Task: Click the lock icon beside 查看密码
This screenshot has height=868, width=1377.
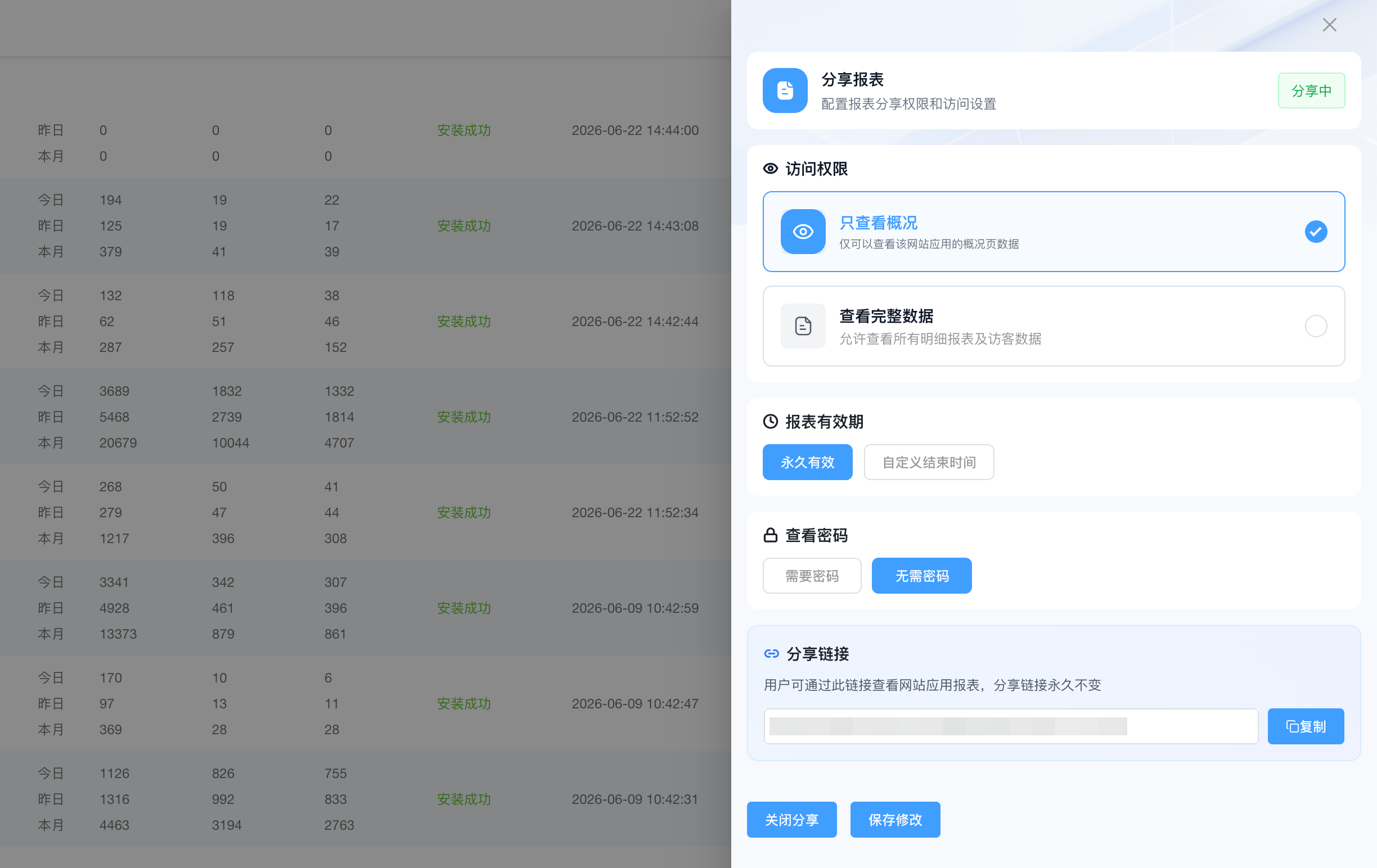Action: 770,535
